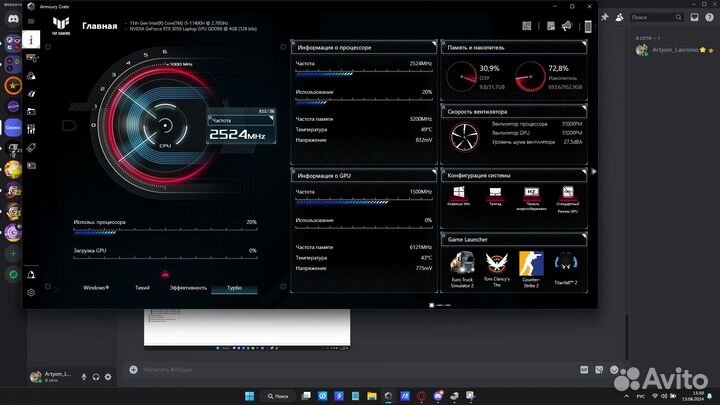The image size is (720, 405).
Task: Launch the Tom Clancy's The Division icon
Action: (x=496, y=263)
